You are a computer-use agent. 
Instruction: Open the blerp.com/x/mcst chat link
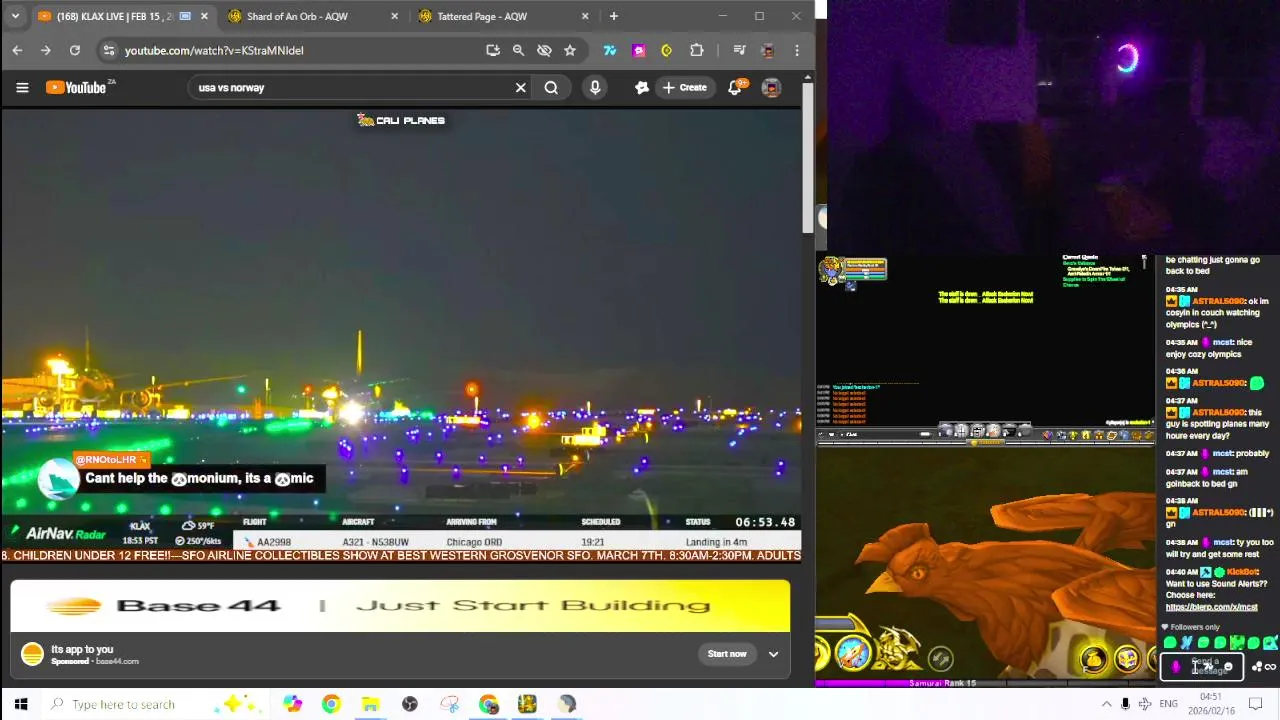click(x=1211, y=607)
